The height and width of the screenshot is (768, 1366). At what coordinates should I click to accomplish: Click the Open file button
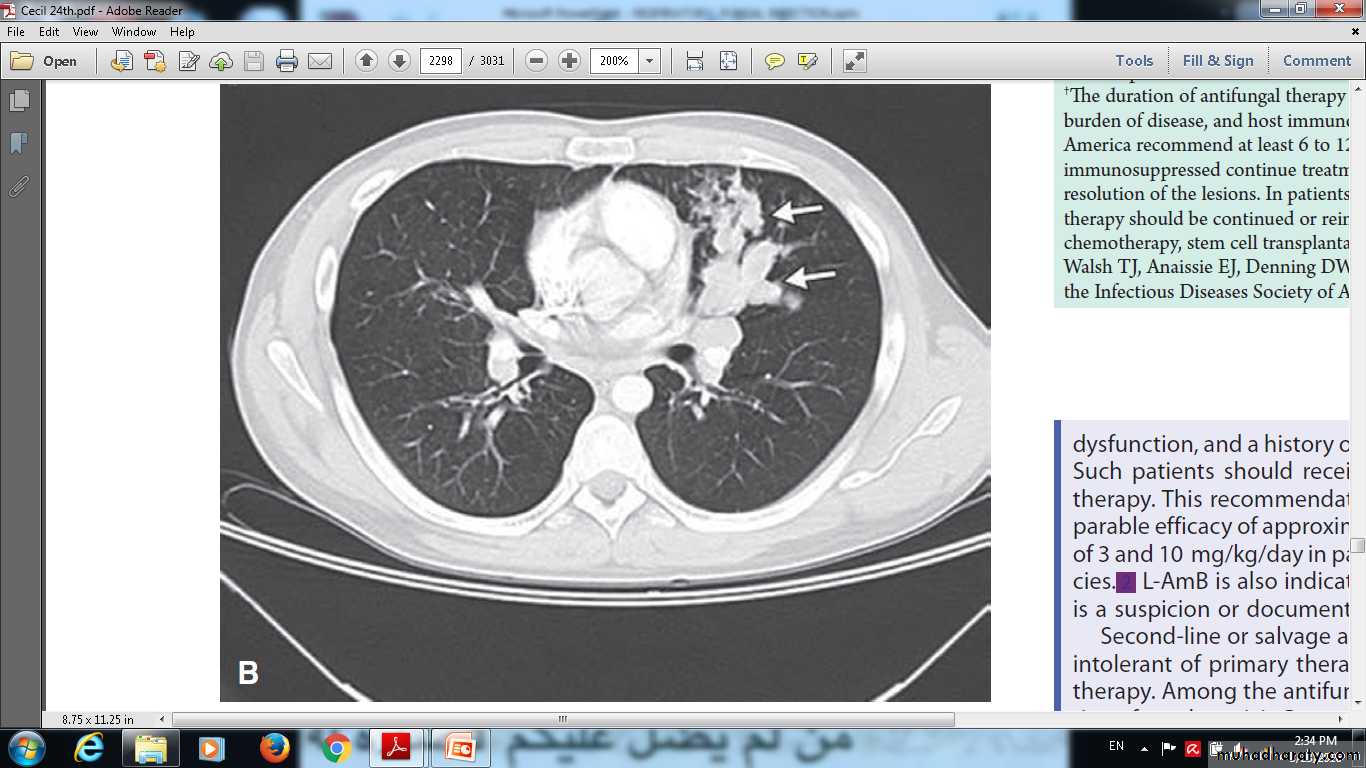click(x=45, y=61)
